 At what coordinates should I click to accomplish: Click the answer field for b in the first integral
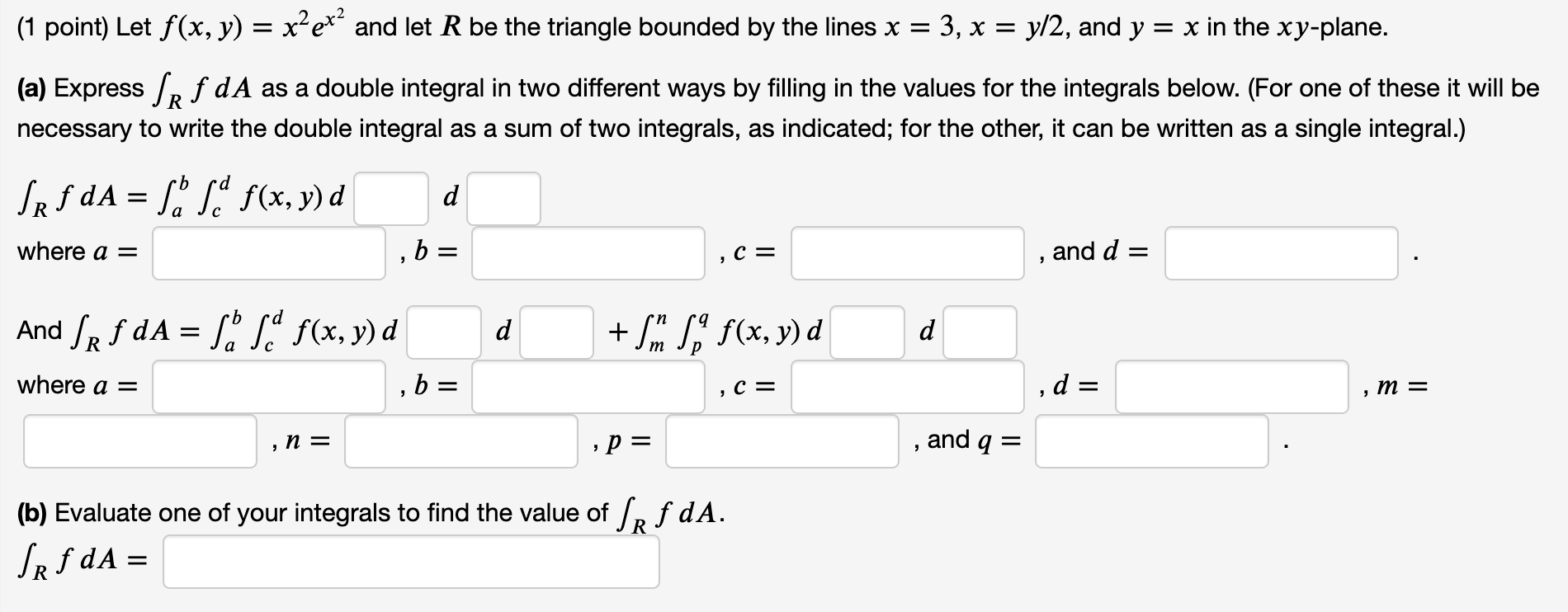coord(588,252)
